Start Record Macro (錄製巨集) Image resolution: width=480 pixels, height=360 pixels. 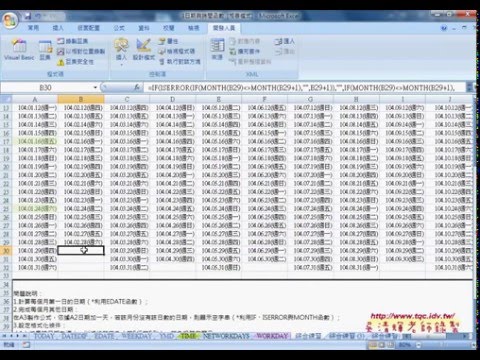pos(73,41)
